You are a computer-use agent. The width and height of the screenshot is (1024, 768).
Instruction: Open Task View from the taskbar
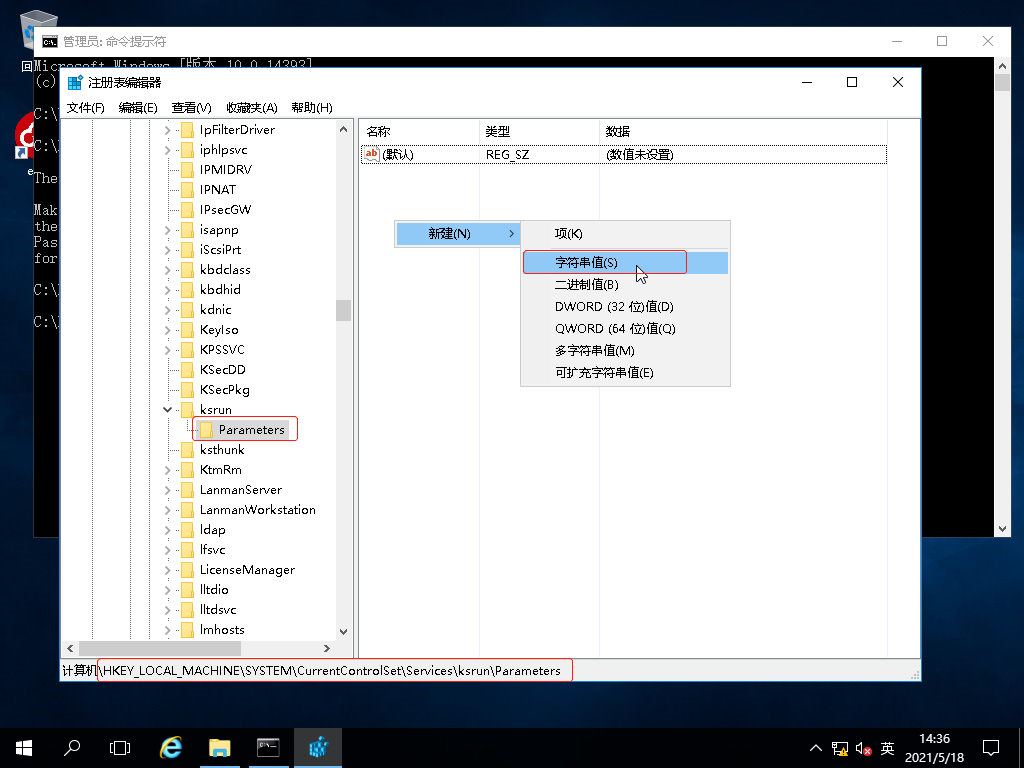tap(120, 747)
